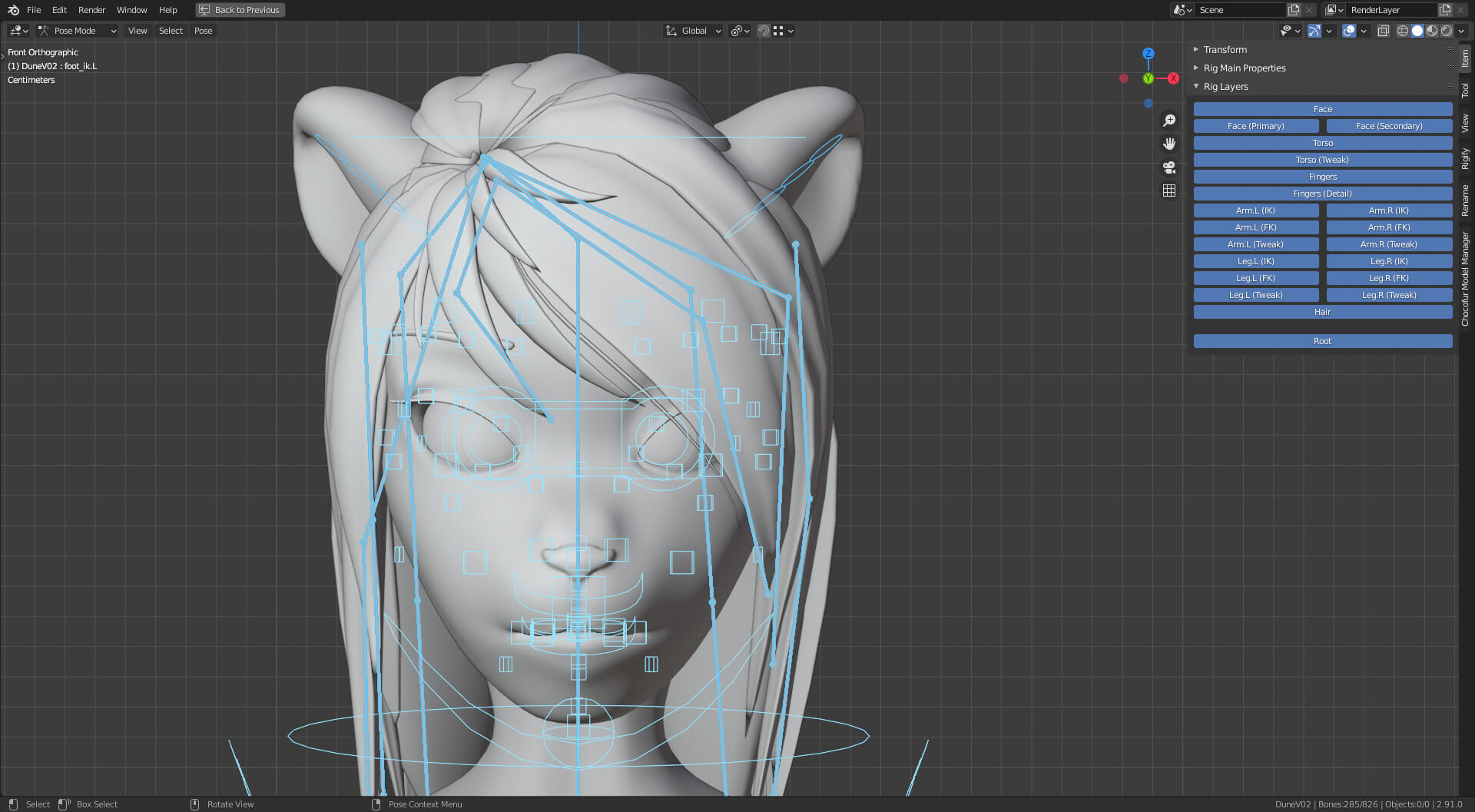Click the Blender logo icon
The image size is (1475, 812).
coord(13,10)
